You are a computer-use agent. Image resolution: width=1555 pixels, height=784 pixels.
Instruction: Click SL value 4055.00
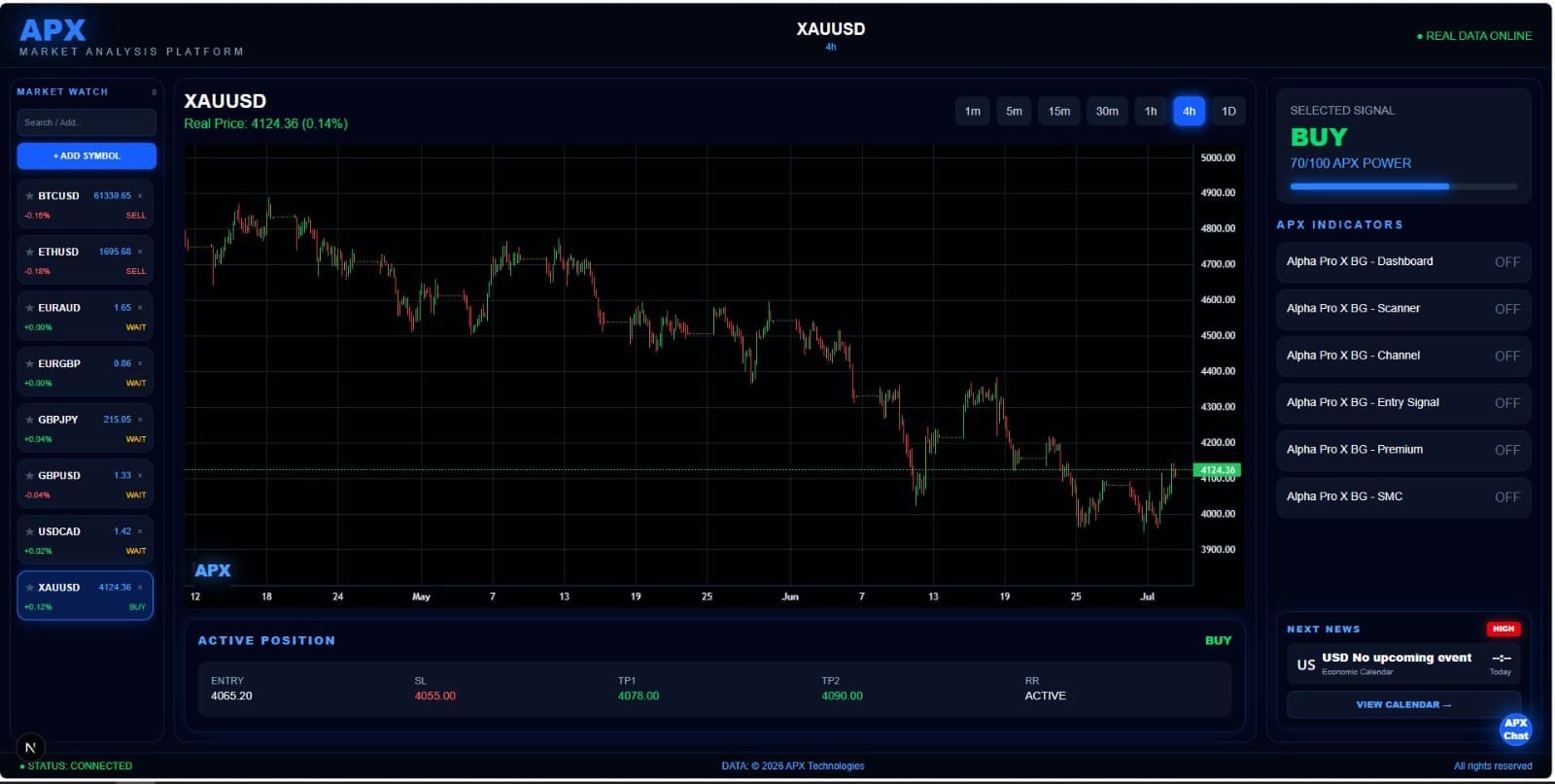(x=434, y=697)
